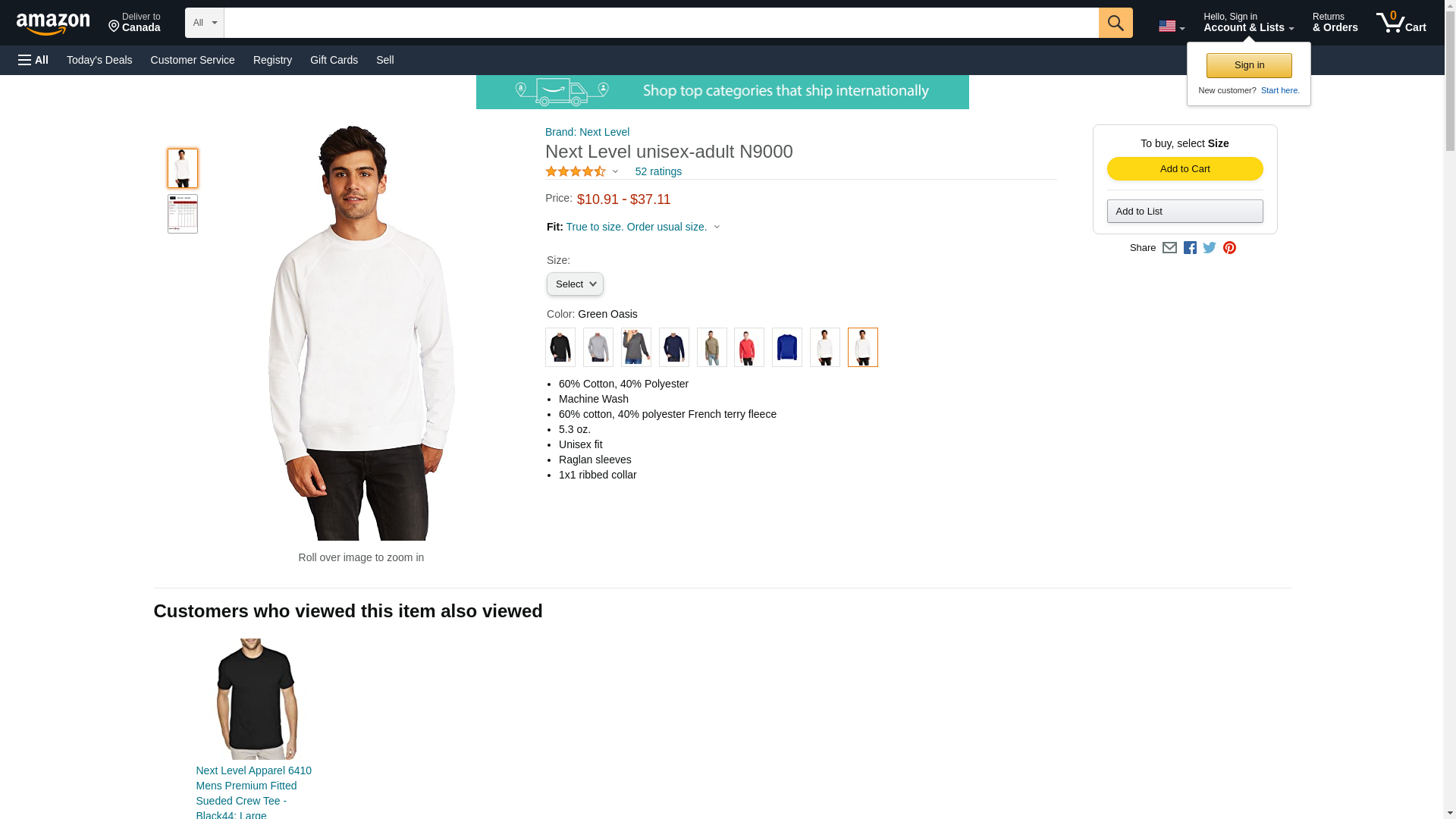Screen dimensions: 1456x819
Task: Expand the Fit true to size details
Action: (717, 227)
